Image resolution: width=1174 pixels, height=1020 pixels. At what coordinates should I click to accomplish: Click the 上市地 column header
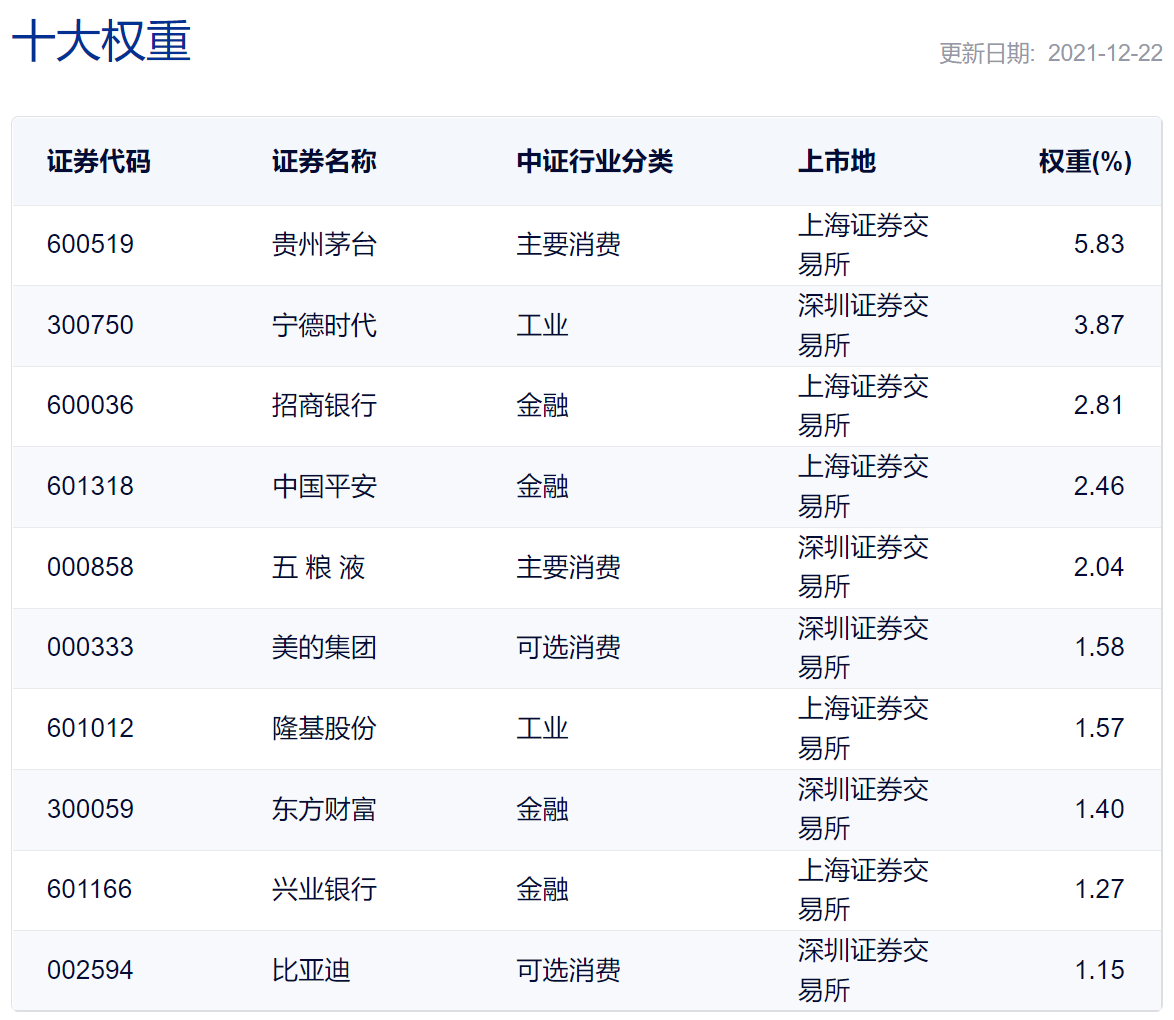tap(836, 162)
